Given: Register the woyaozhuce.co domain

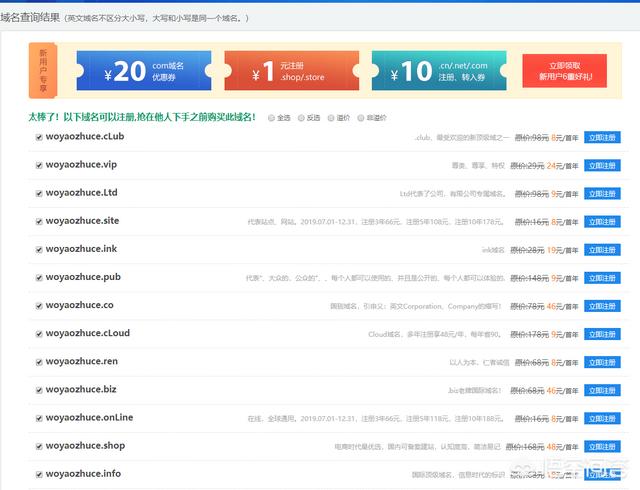Looking at the screenshot, I should pos(601,307).
